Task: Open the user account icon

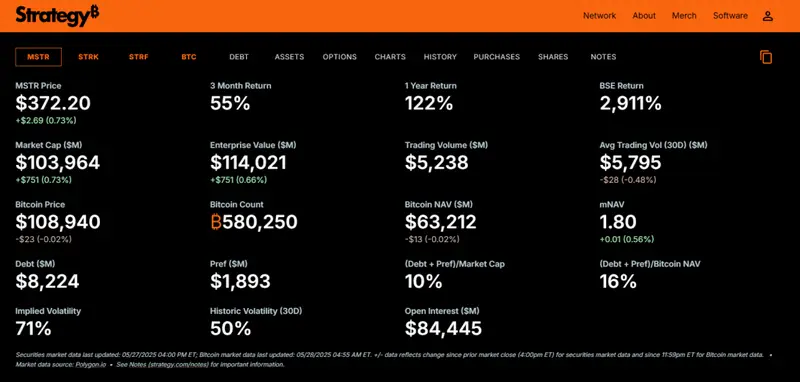Action: pos(767,16)
